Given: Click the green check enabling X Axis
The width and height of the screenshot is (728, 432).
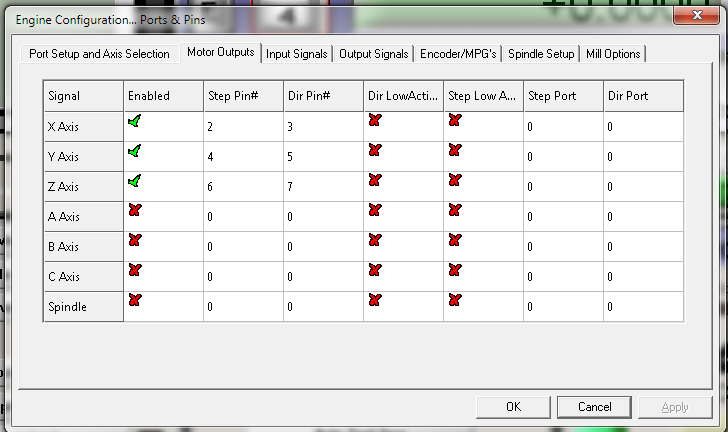Looking at the screenshot, I should [x=135, y=121].
